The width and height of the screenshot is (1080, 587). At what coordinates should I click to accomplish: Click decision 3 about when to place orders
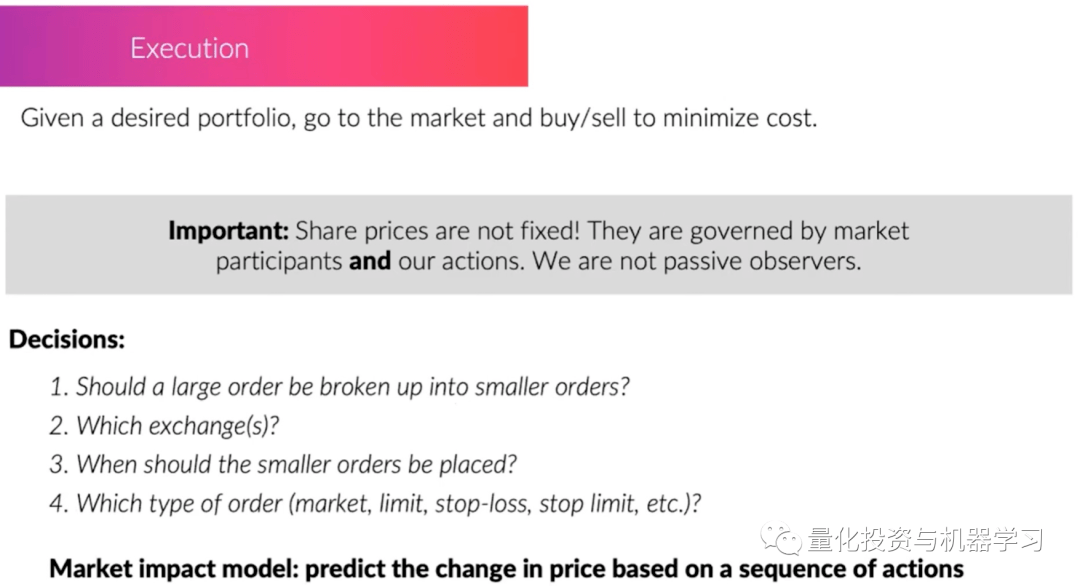tap(283, 464)
